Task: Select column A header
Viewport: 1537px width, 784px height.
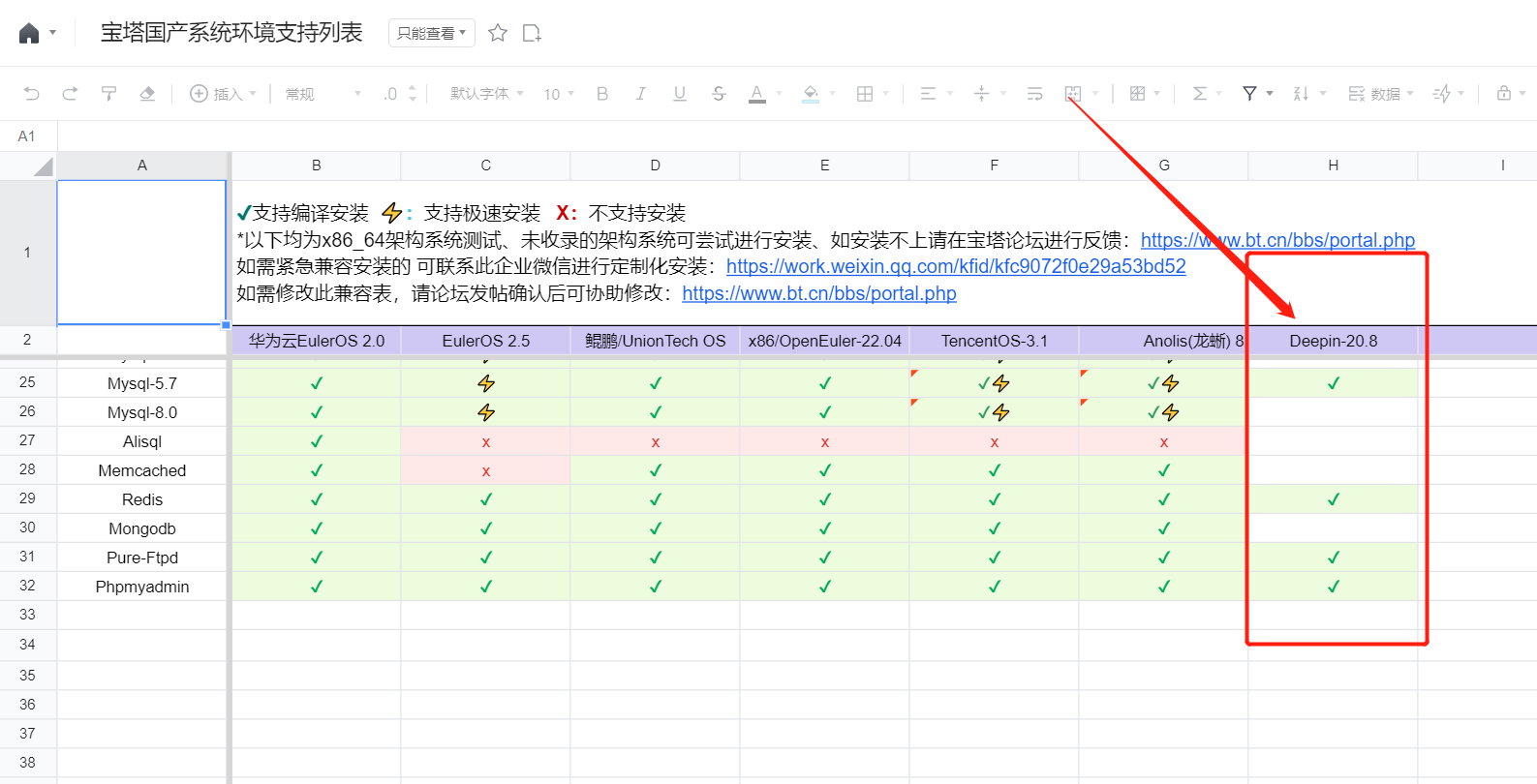Action: (x=142, y=166)
